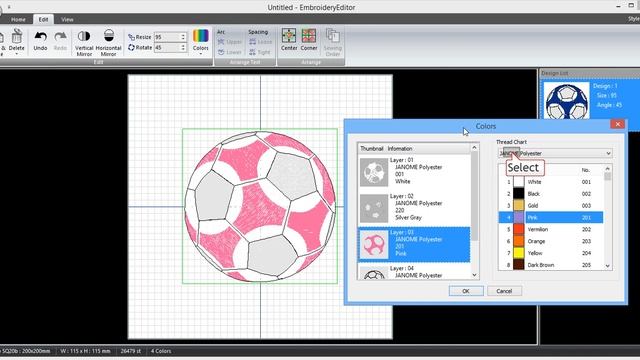Click the Delete icon in the ribbon
640x360 pixels.
tap(17, 37)
